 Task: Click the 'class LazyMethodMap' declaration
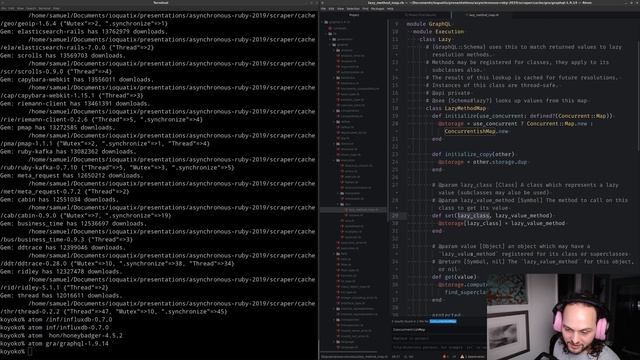456,109
